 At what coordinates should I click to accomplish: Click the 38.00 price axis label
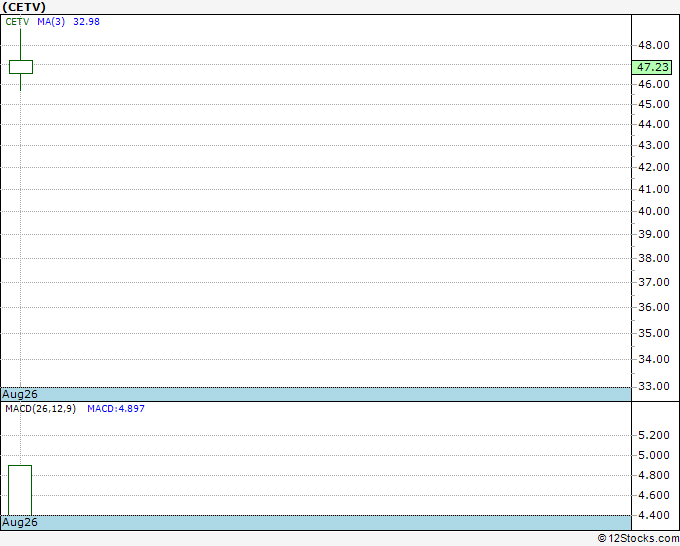[654, 258]
